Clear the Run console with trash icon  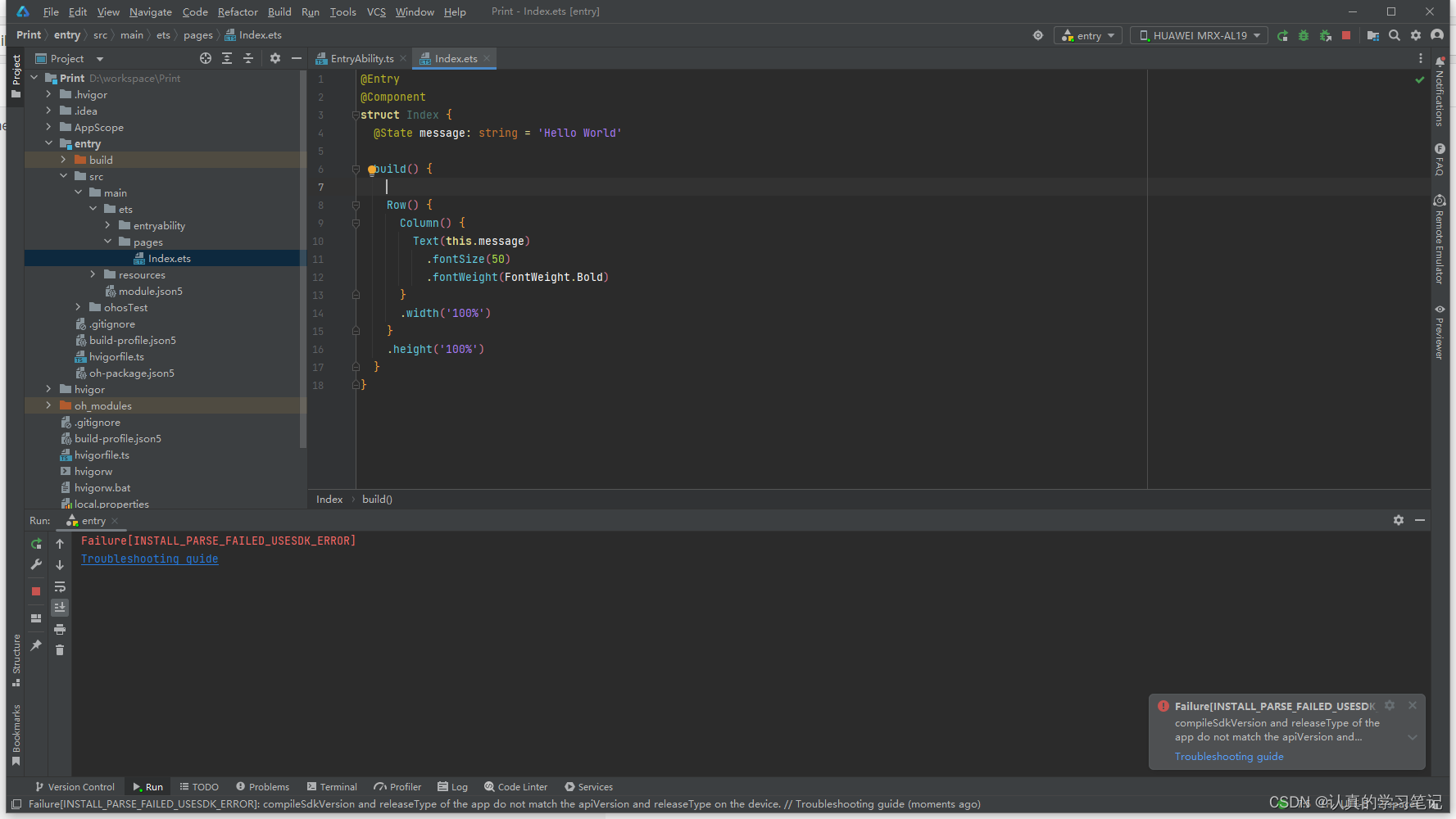click(59, 649)
